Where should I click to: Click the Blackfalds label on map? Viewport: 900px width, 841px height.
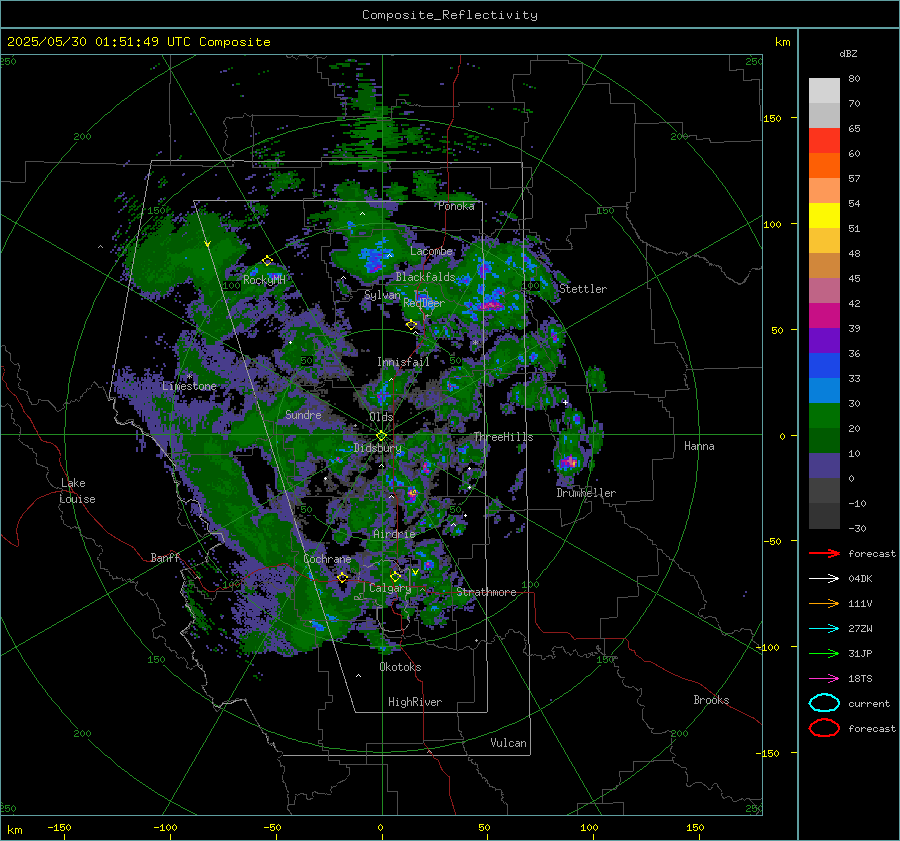click(x=425, y=277)
